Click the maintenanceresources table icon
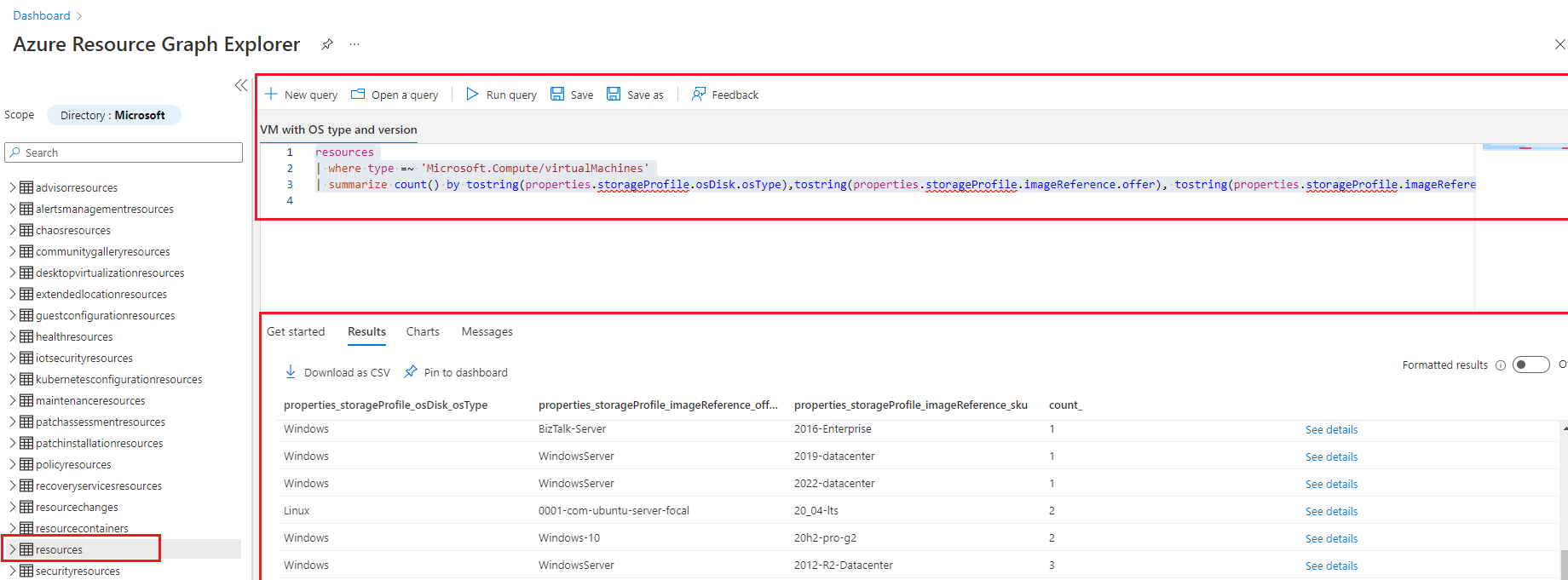The image size is (1568, 580). [x=26, y=400]
